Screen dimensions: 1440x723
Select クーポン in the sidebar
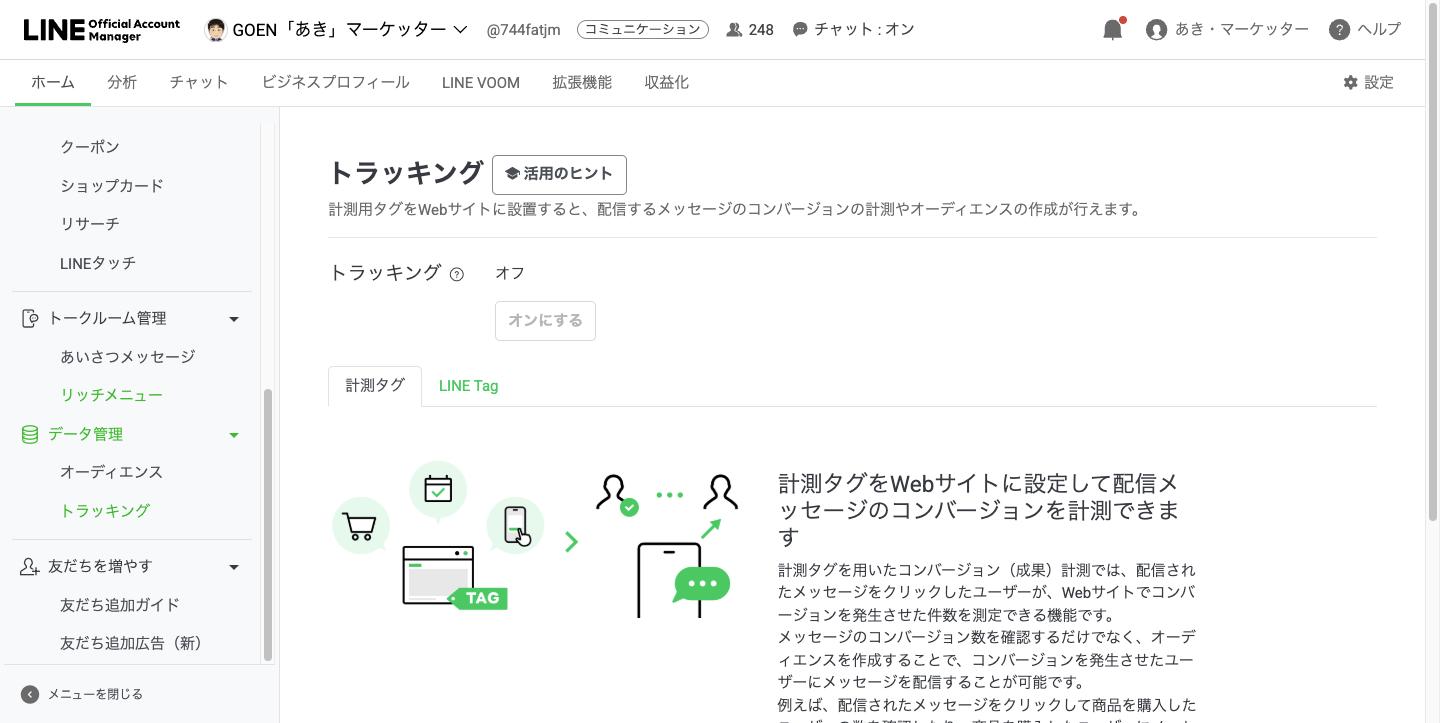(x=90, y=147)
